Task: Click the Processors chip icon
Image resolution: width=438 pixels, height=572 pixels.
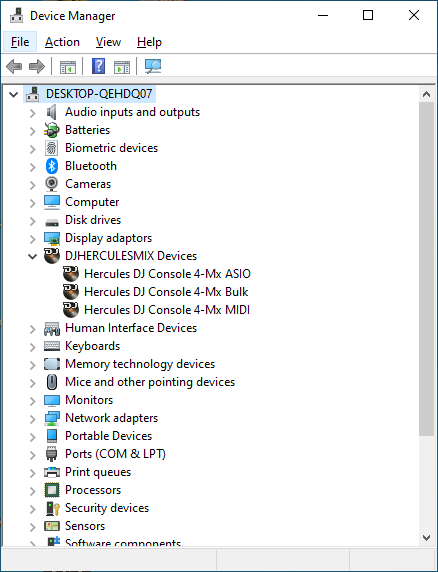Action: click(x=52, y=490)
